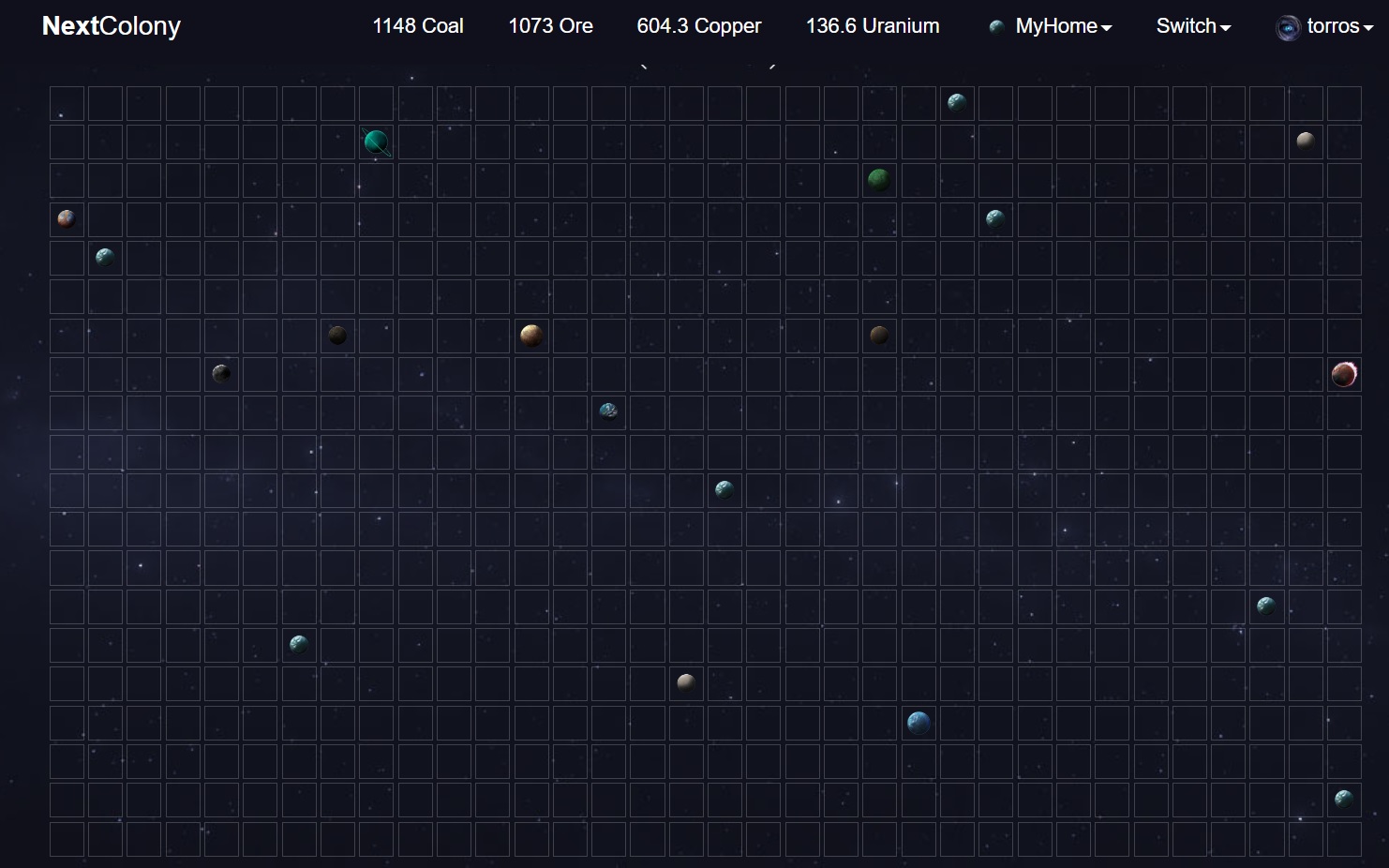Select the ringed teal planet

click(377, 142)
